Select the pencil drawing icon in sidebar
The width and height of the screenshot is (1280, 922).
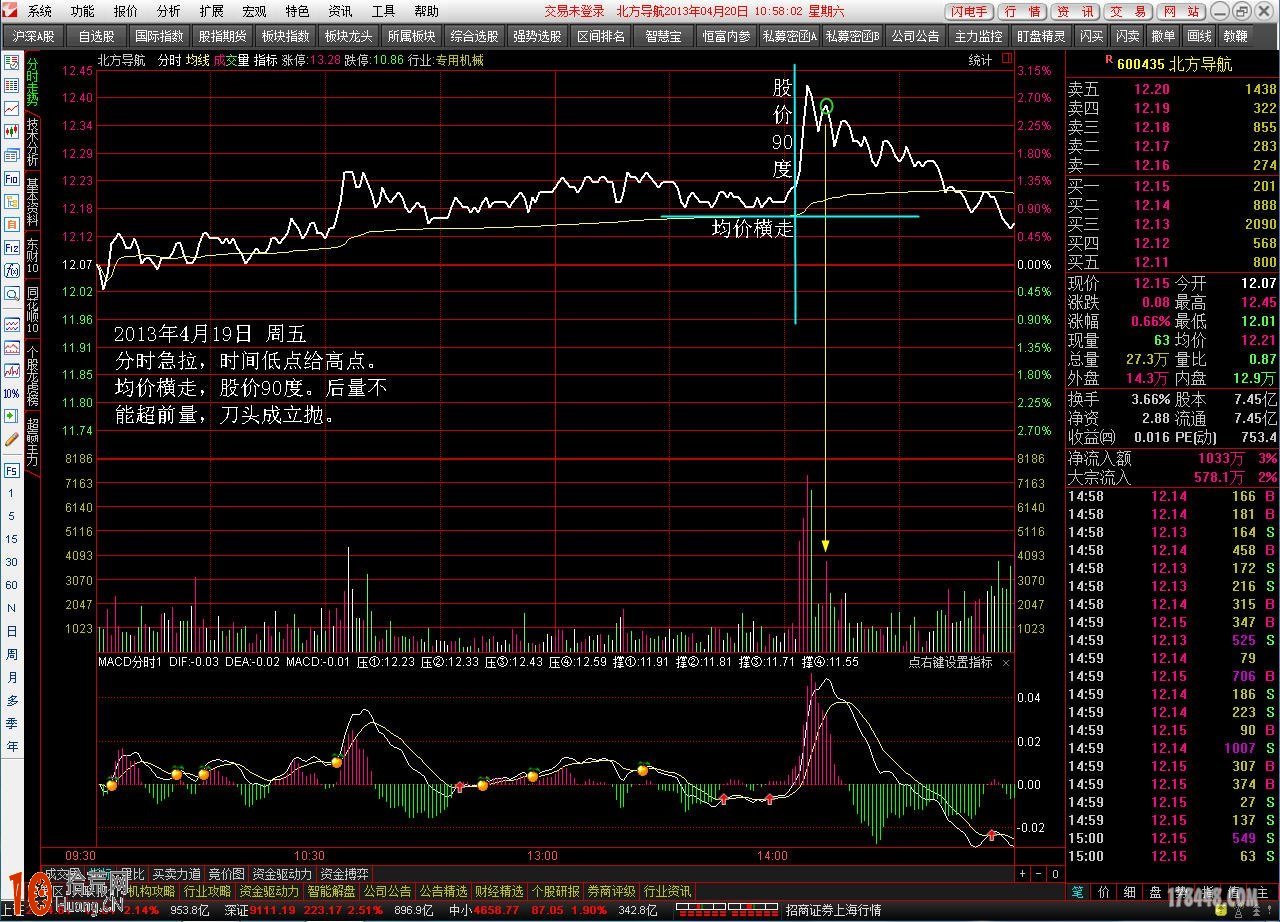12,439
